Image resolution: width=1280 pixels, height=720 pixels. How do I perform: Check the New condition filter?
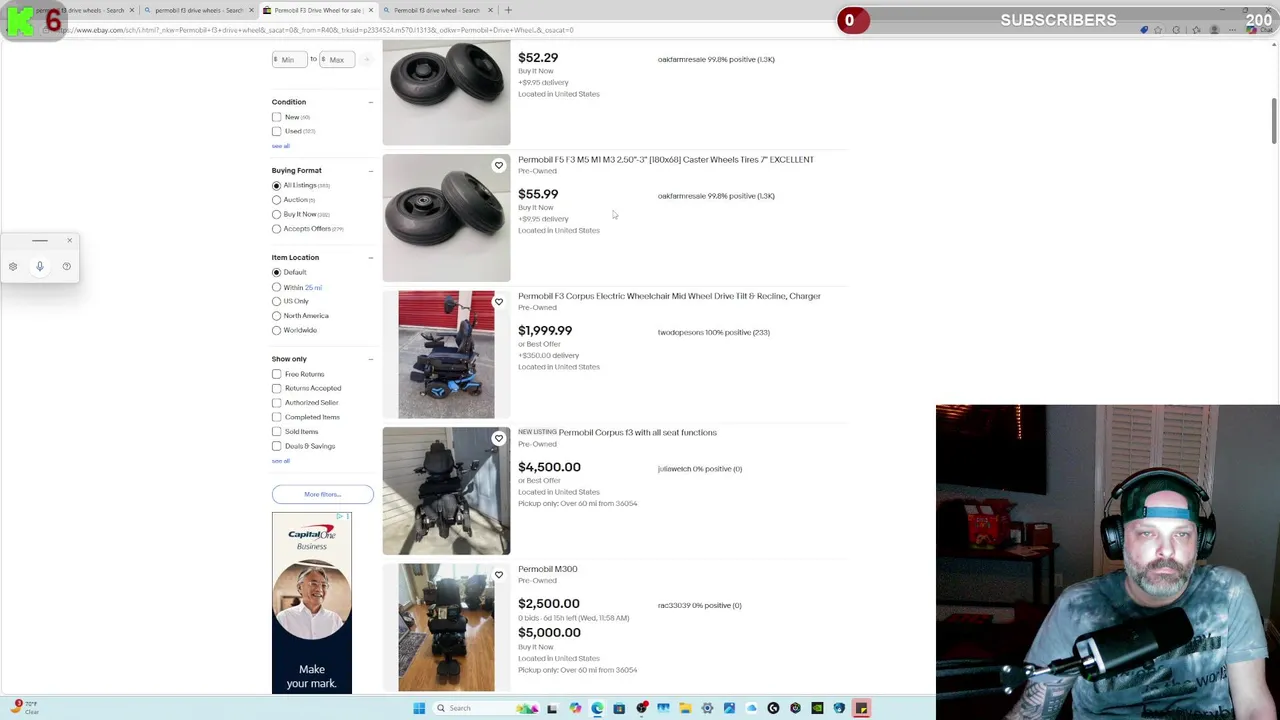point(277,117)
